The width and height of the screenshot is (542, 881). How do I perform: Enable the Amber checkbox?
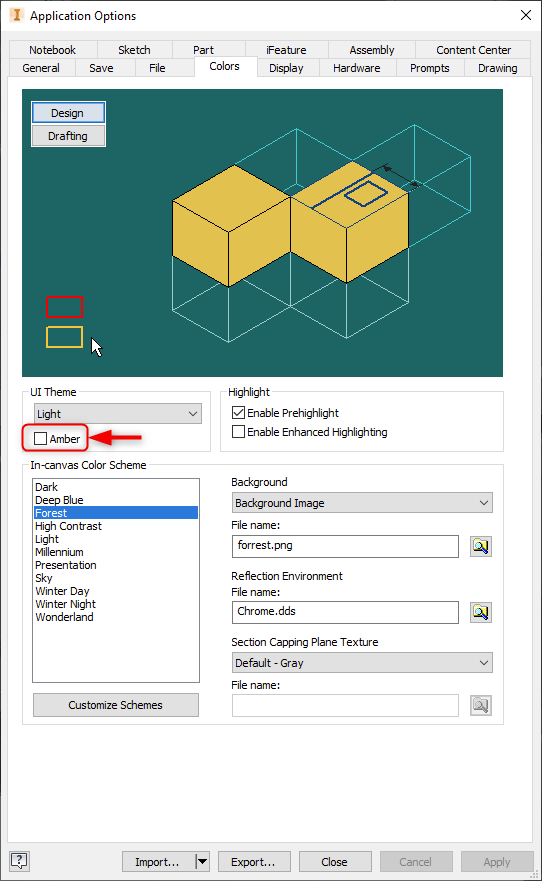coord(40,439)
